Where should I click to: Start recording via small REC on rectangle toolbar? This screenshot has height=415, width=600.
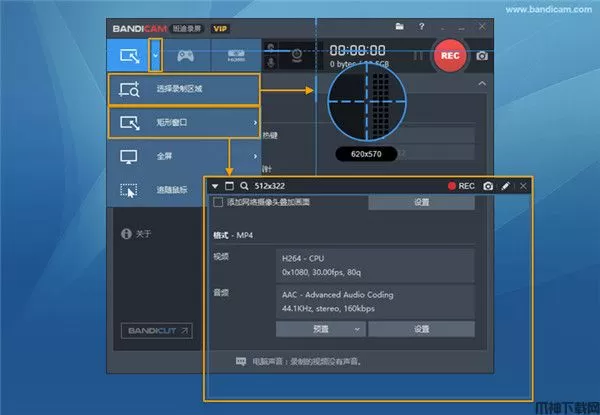point(461,186)
